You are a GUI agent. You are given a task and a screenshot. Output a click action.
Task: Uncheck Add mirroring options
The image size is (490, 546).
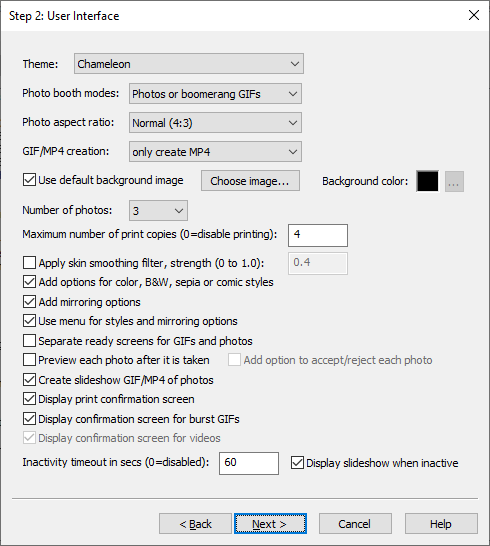click(29, 302)
